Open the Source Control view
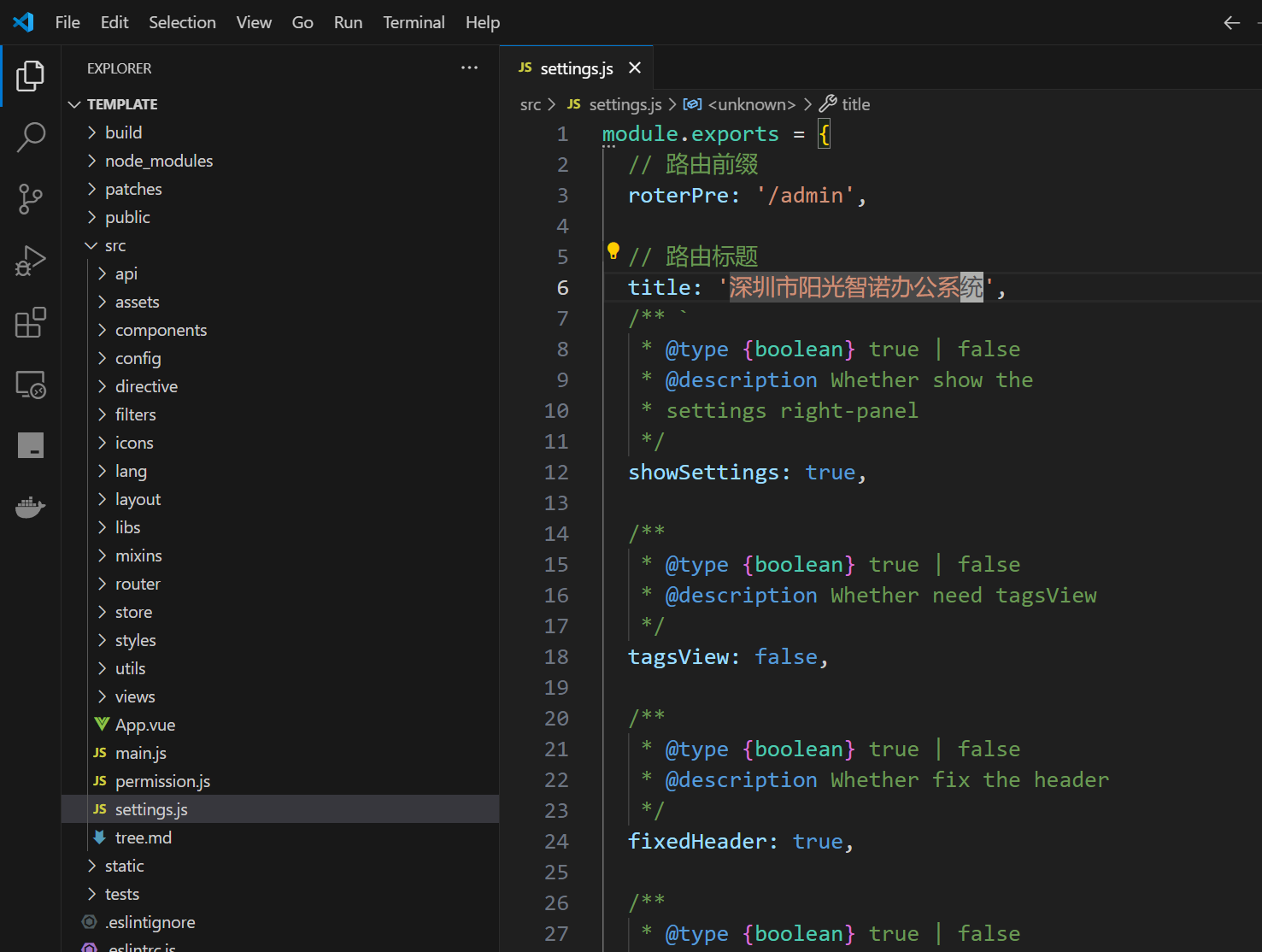The image size is (1262, 952). tap(31, 199)
